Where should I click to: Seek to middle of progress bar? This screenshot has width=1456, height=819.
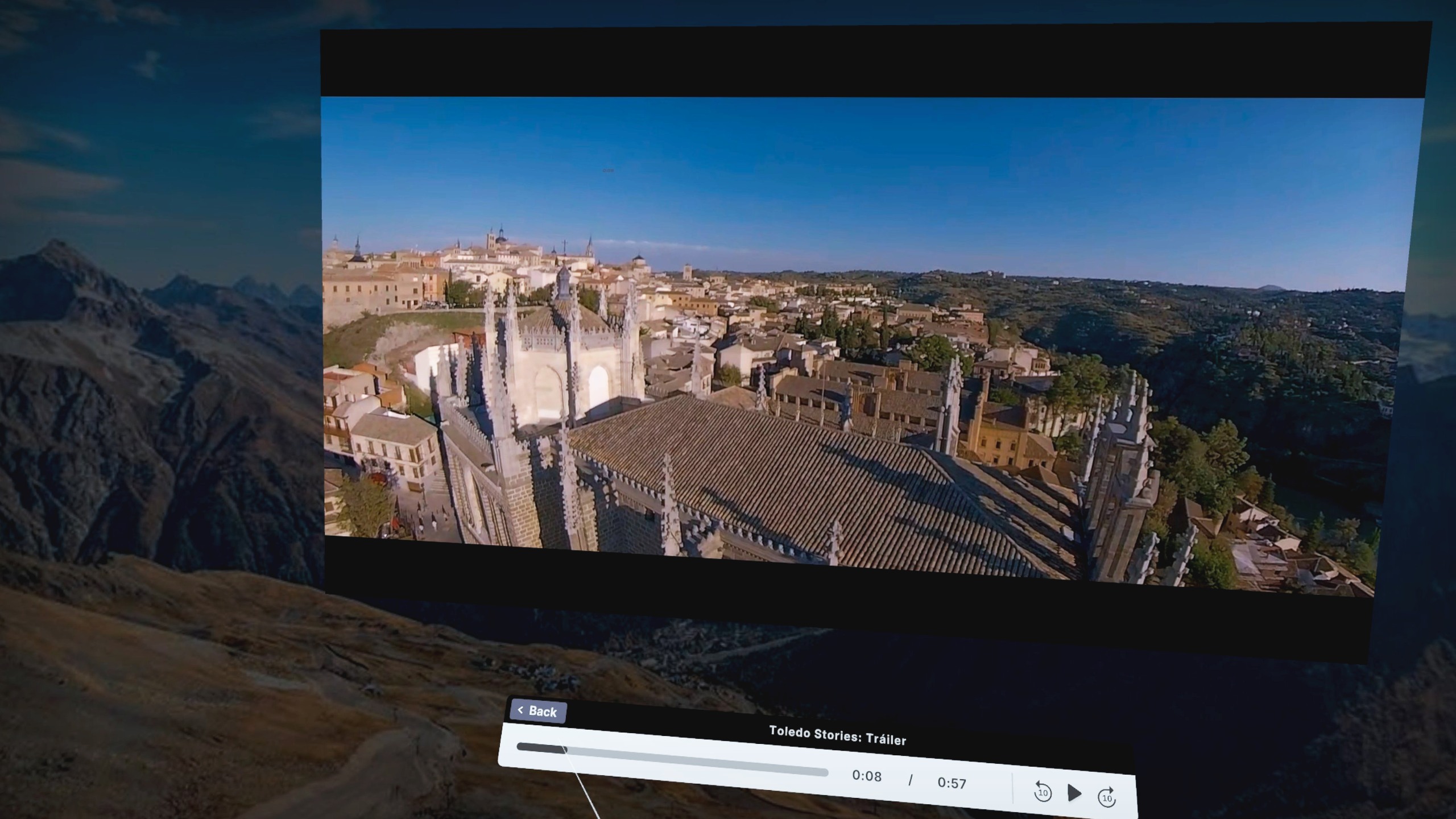click(672, 759)
